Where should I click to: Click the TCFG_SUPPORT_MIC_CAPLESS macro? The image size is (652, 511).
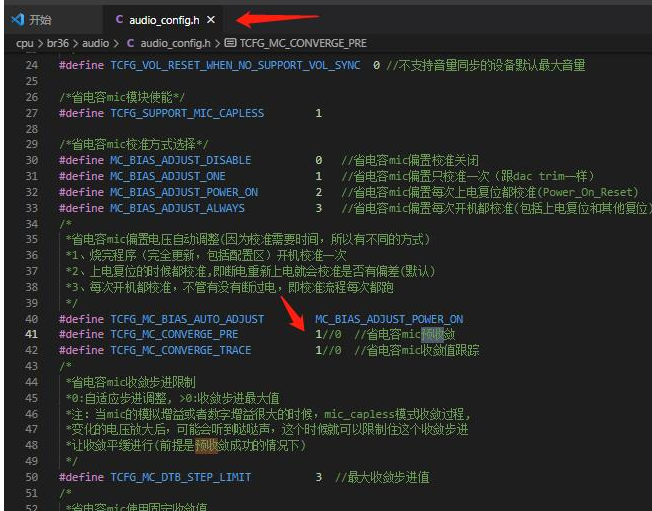(187, 113)
